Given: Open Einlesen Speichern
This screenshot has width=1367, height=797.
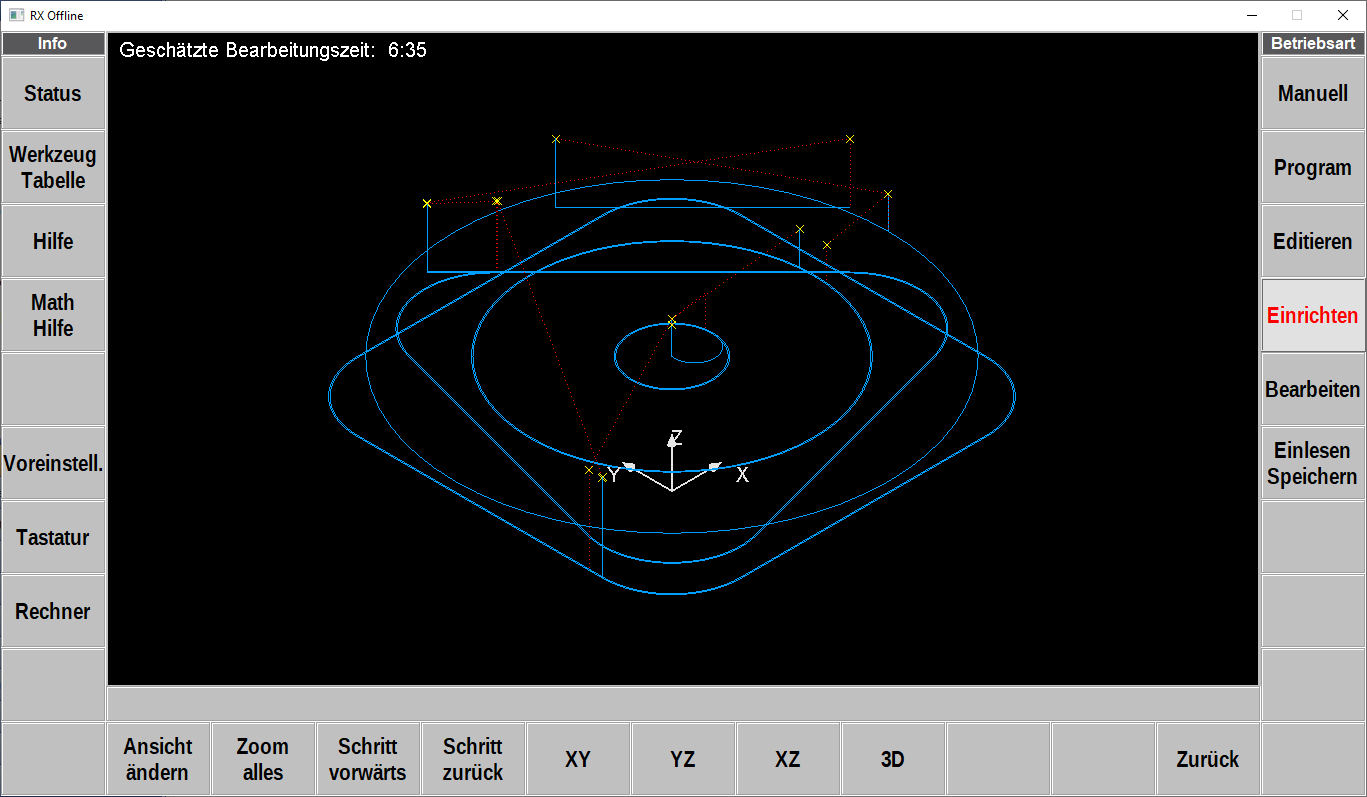Looking at the screenshot, I should [x=1313, y=464].
